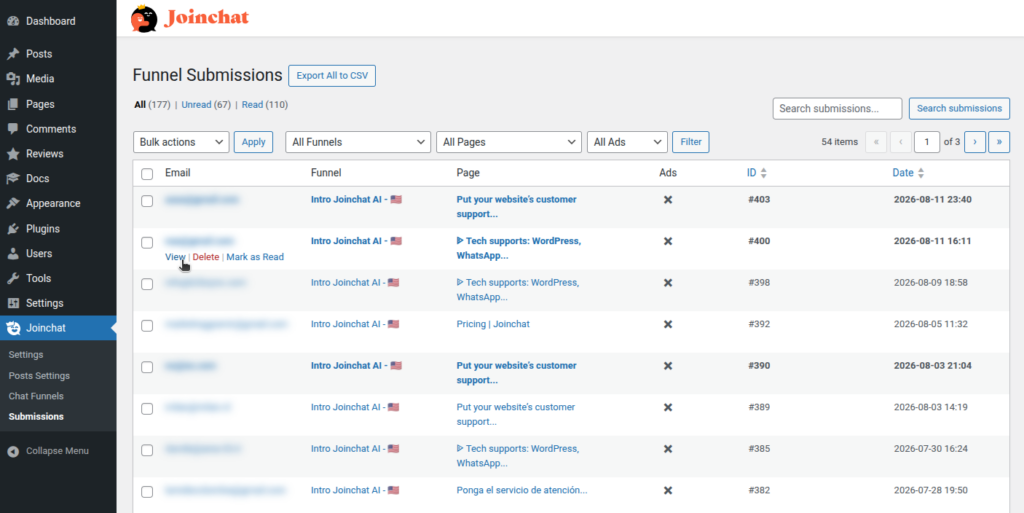
Task: Click the Dashboard gauge icon
Action: [x=13, y=21]
